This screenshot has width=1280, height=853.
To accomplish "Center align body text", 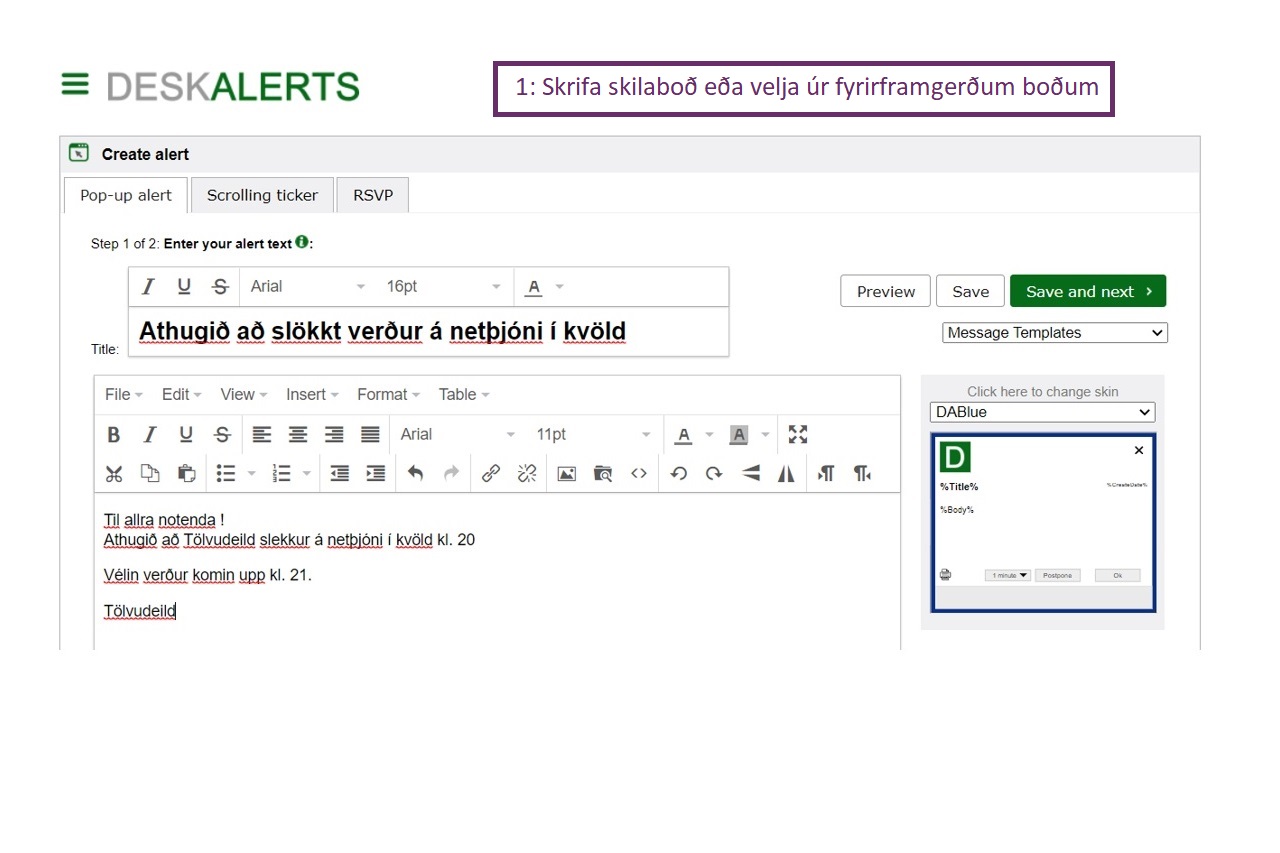I will click(298, 434).
